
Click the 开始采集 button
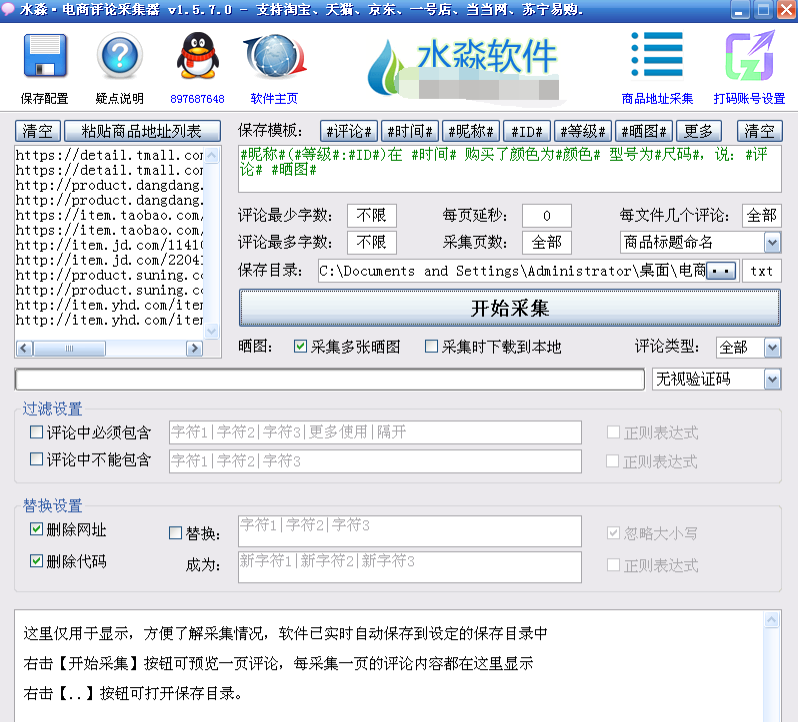(x=509, y=308)
